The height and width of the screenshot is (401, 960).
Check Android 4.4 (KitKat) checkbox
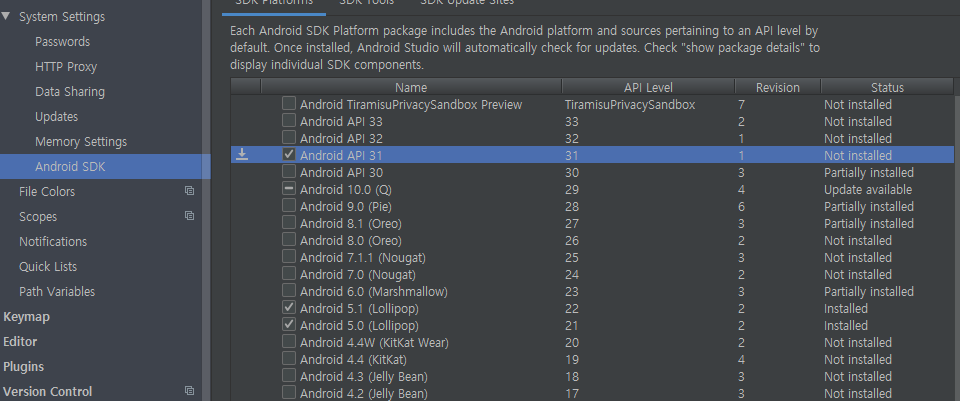(289, 359)
